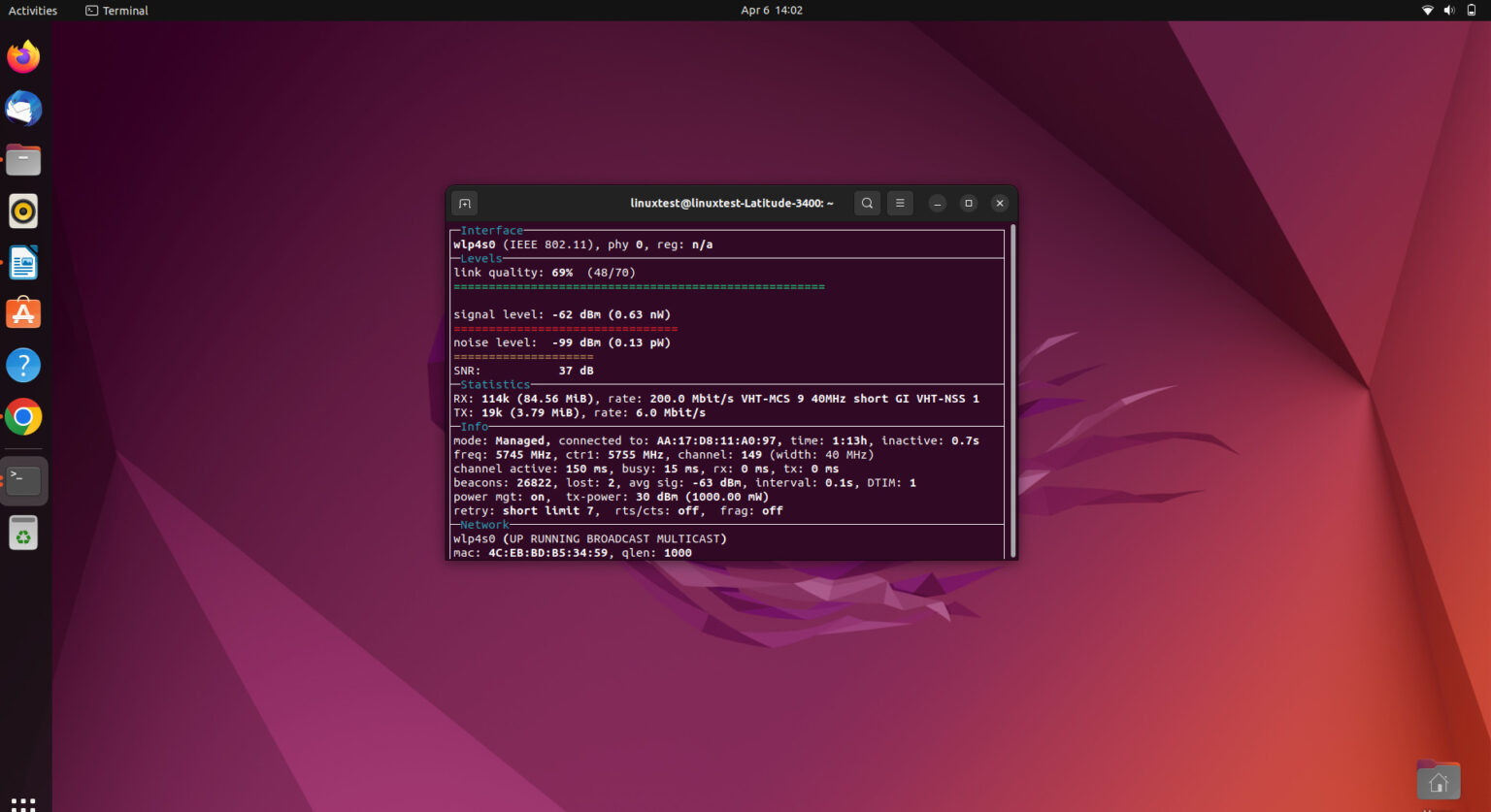Open the Files application

click(23, 159)
